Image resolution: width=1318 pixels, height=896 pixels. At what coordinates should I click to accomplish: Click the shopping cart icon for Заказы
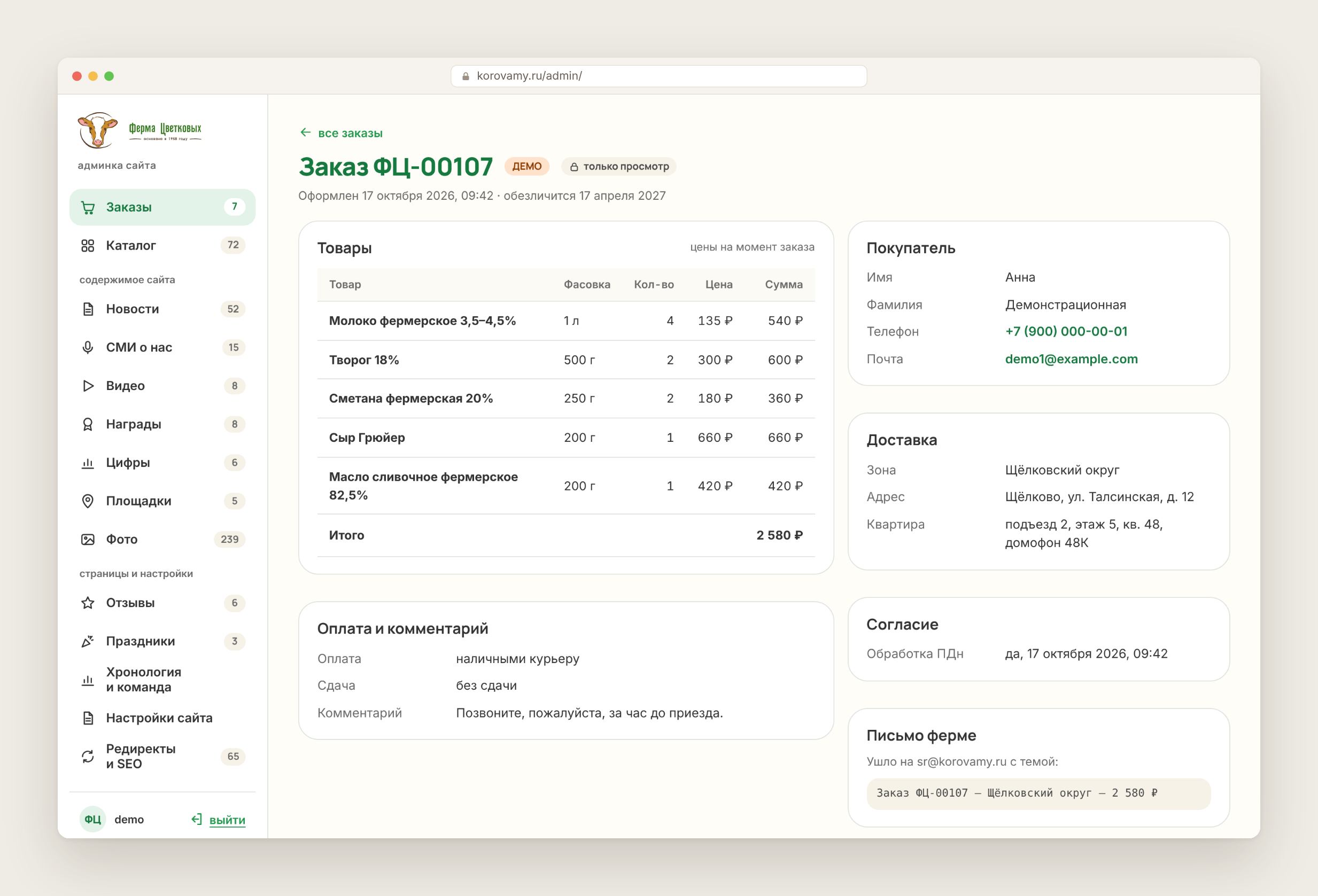click(x=88, y=207)
